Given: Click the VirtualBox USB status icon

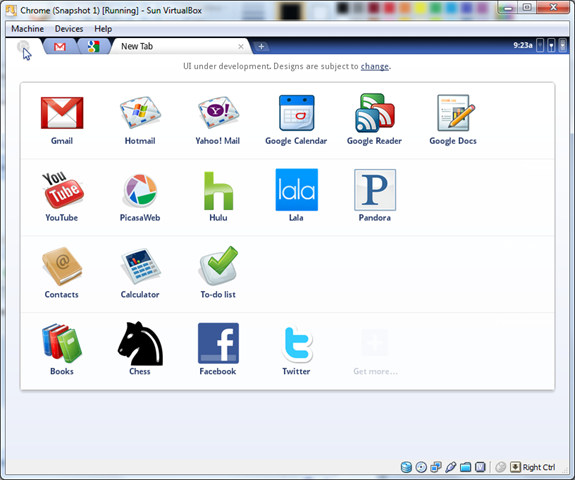Looking at the screenshot, I should click(x=451, y=467).
